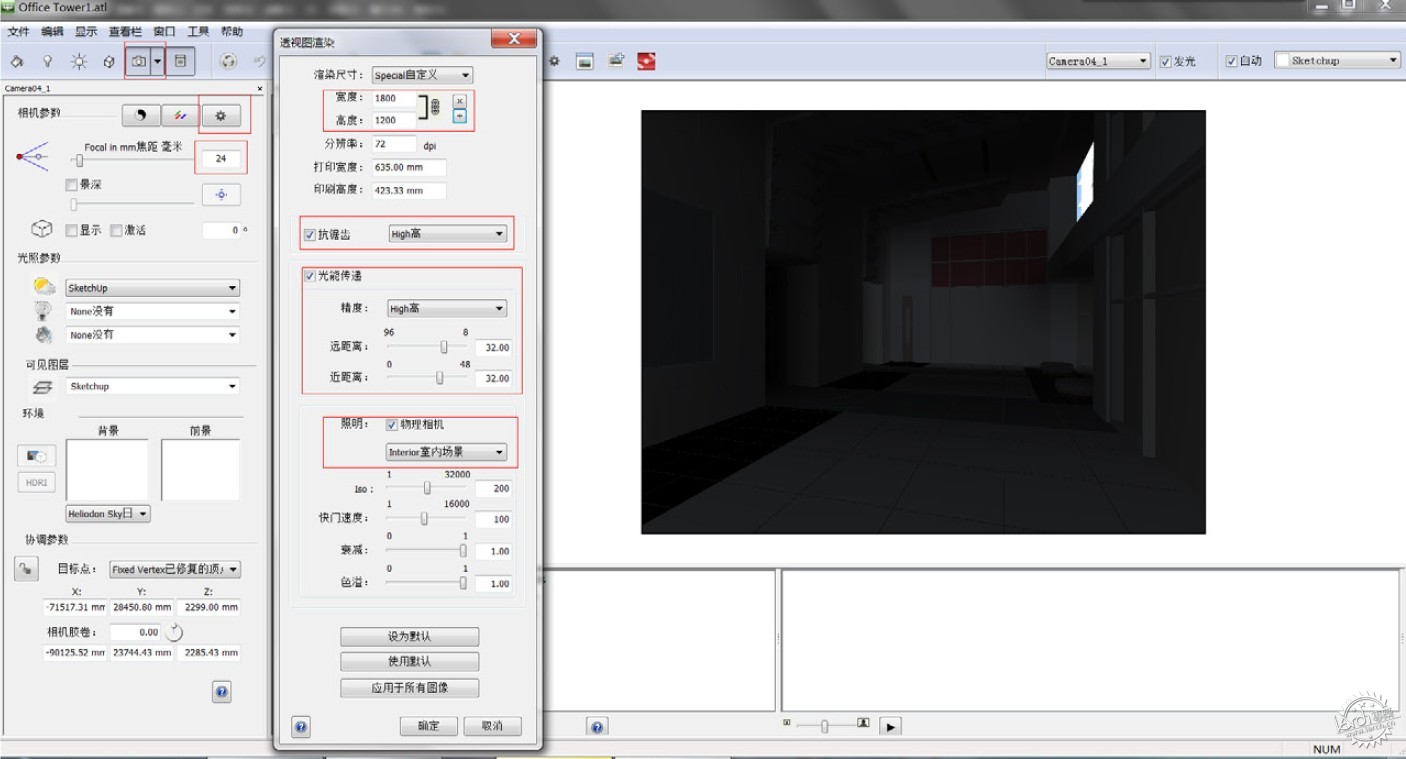Open the Fixed Vertex target dropdown
1406x759 pixels.
coord(175,569)
